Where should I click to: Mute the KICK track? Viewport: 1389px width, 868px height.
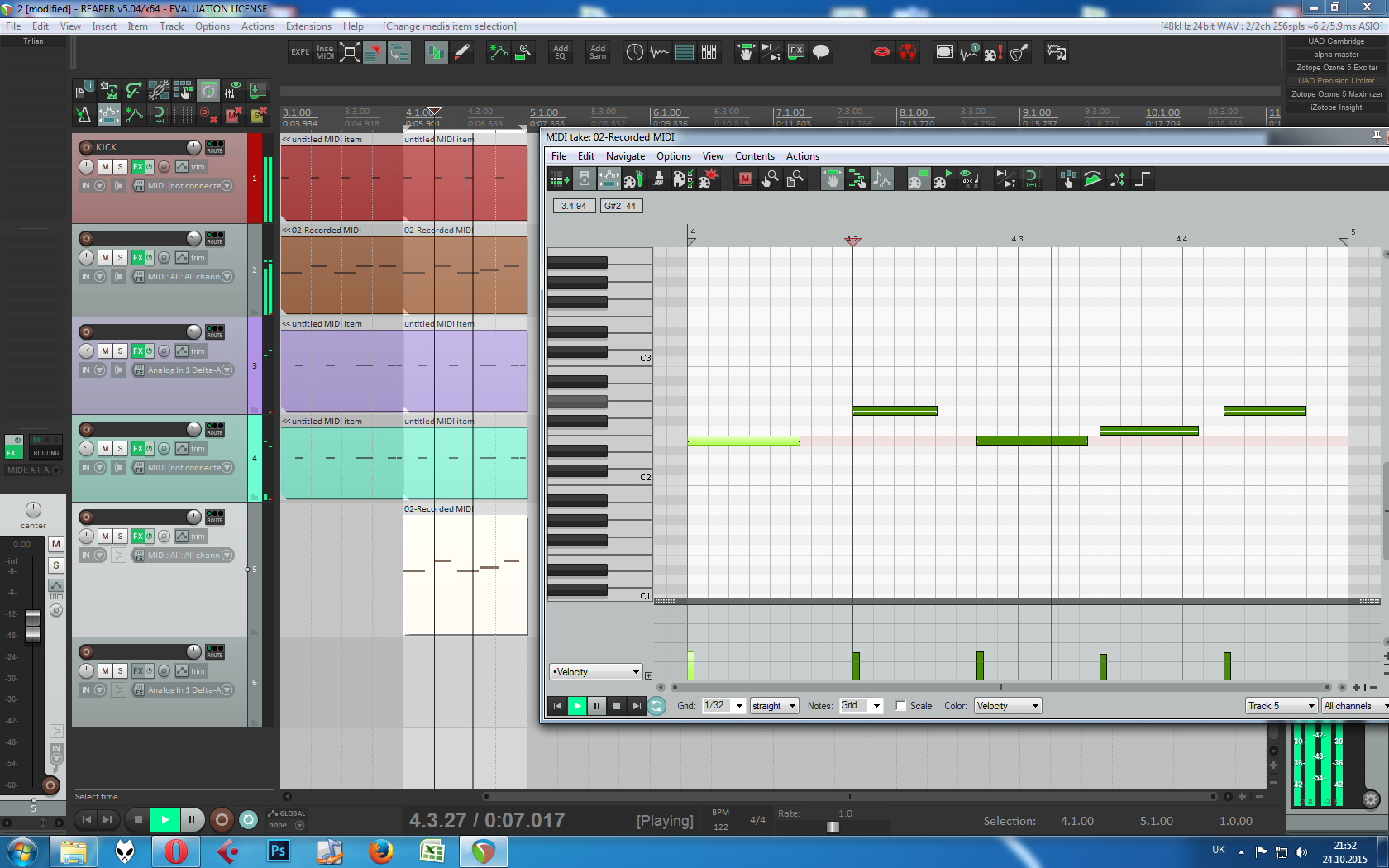(x=105, y=167)
